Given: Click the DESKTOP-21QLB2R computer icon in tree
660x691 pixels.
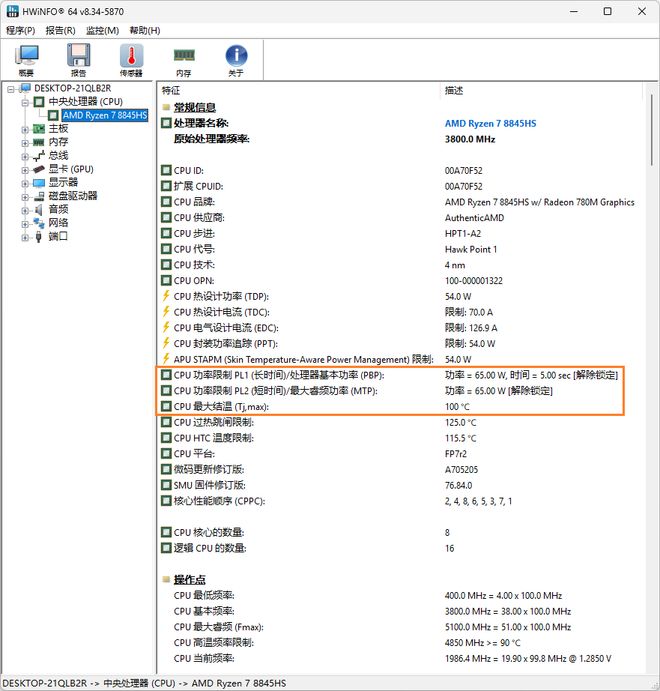Looking at the screenshot, I should point(26,88).
